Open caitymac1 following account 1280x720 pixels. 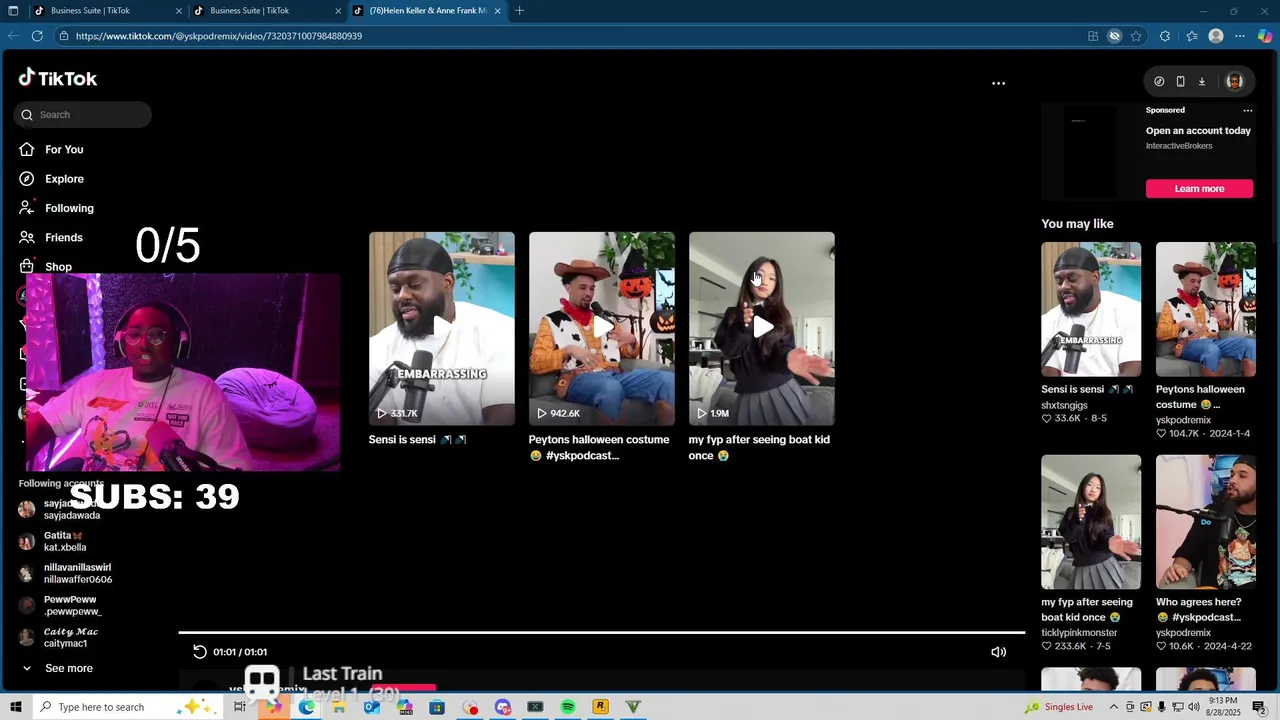[58, 637]
